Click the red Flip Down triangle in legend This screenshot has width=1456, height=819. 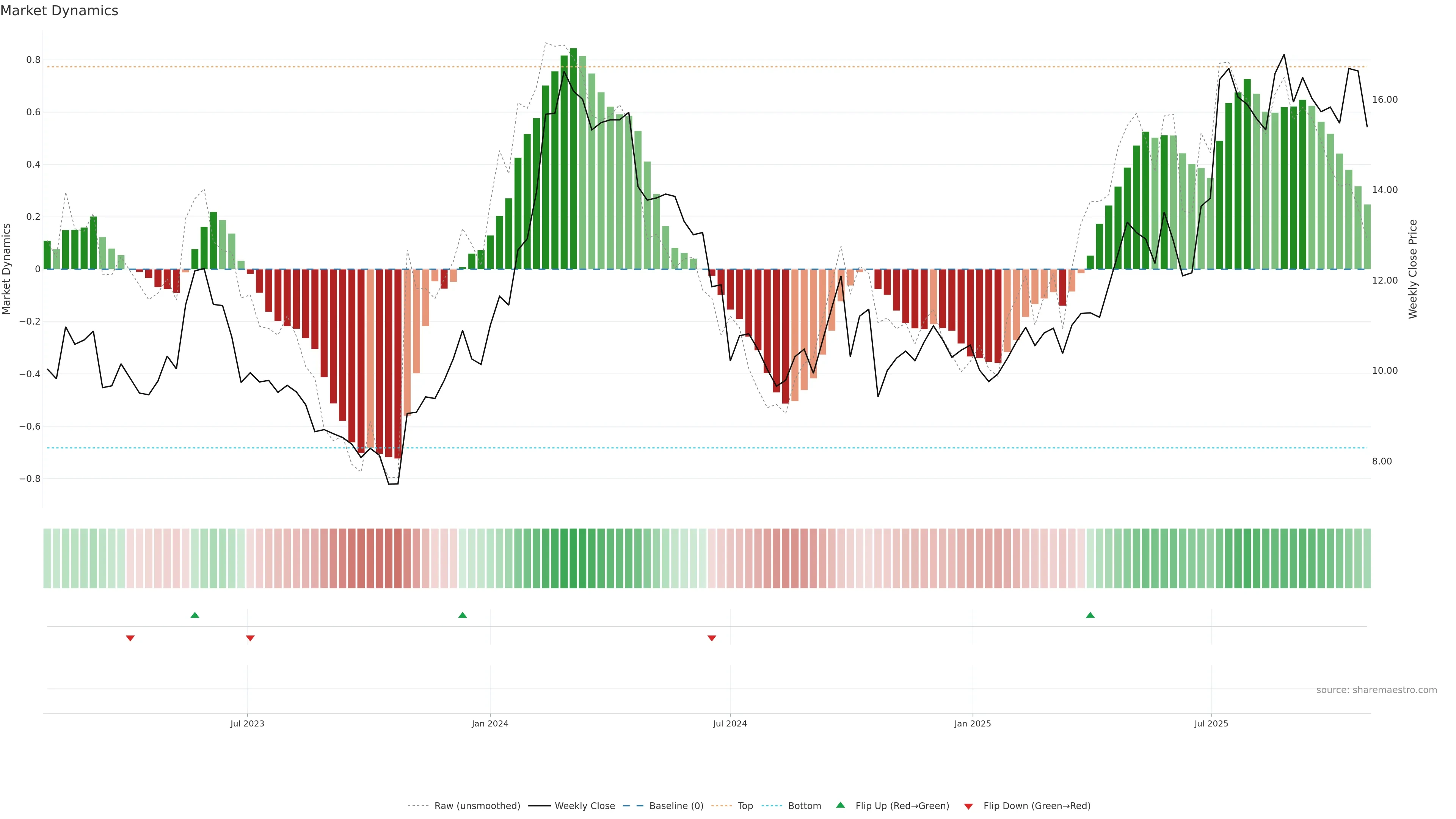(x=968, y=806)
